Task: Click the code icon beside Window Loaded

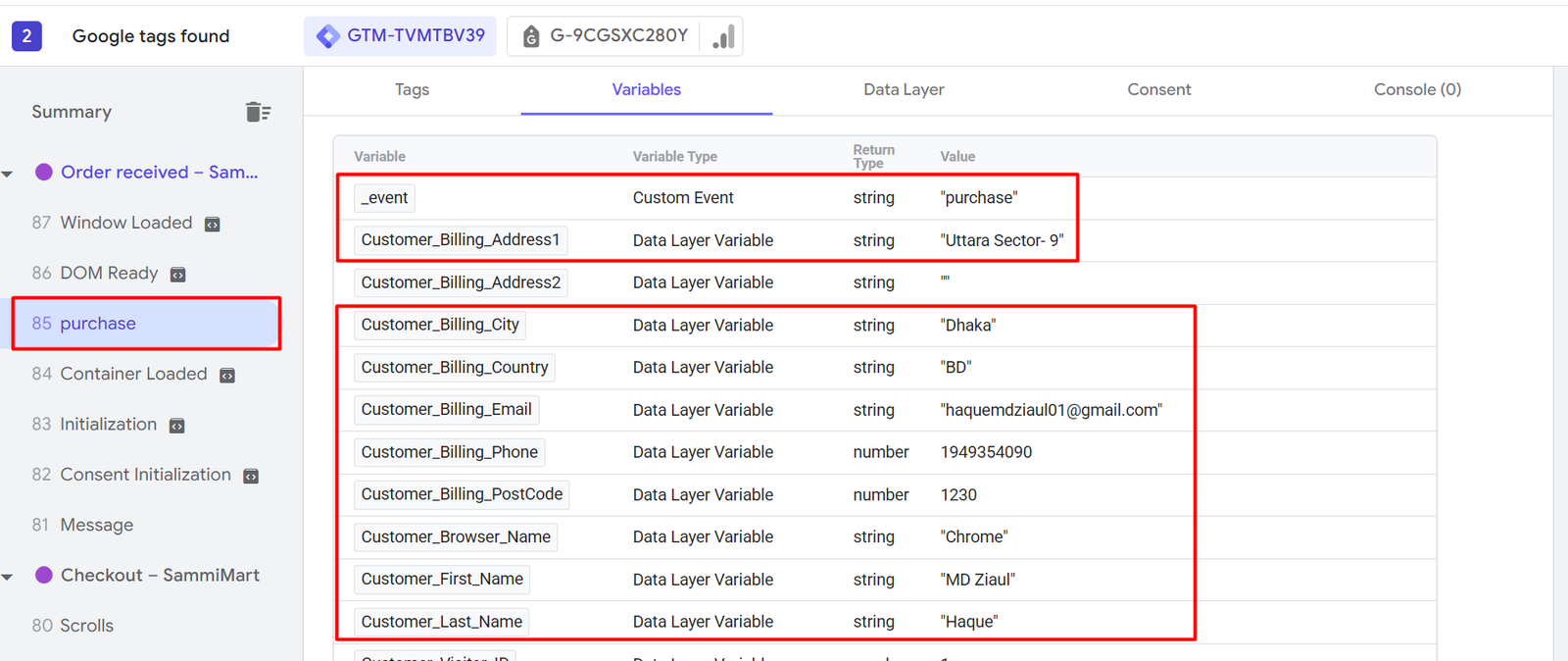Action: tap(212, 225)
